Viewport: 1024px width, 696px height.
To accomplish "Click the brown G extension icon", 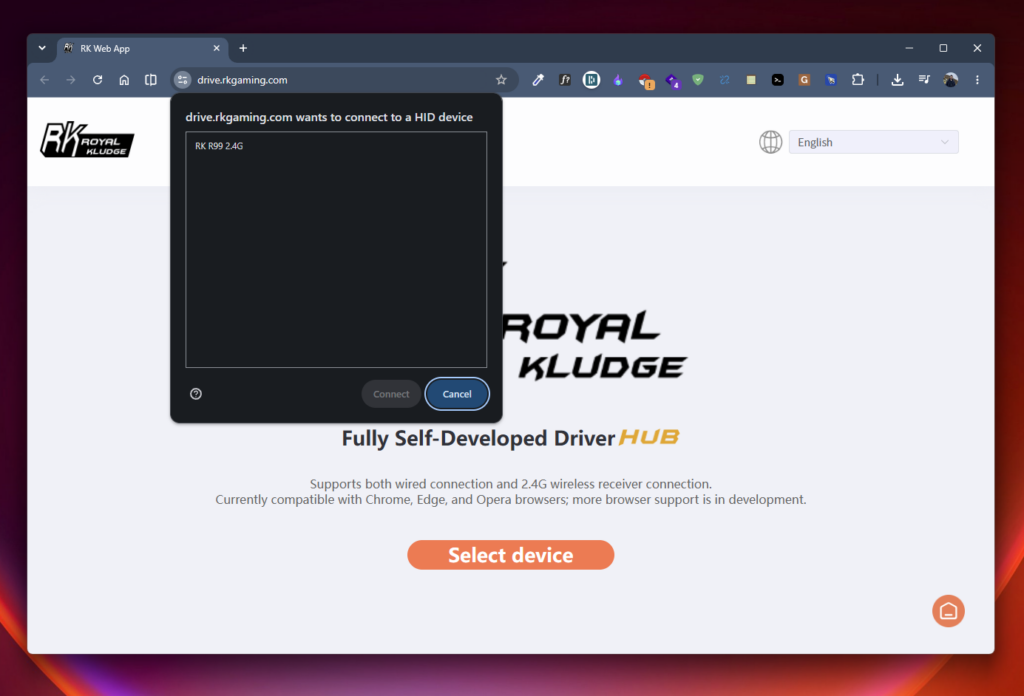I will [x=805, y=80].
